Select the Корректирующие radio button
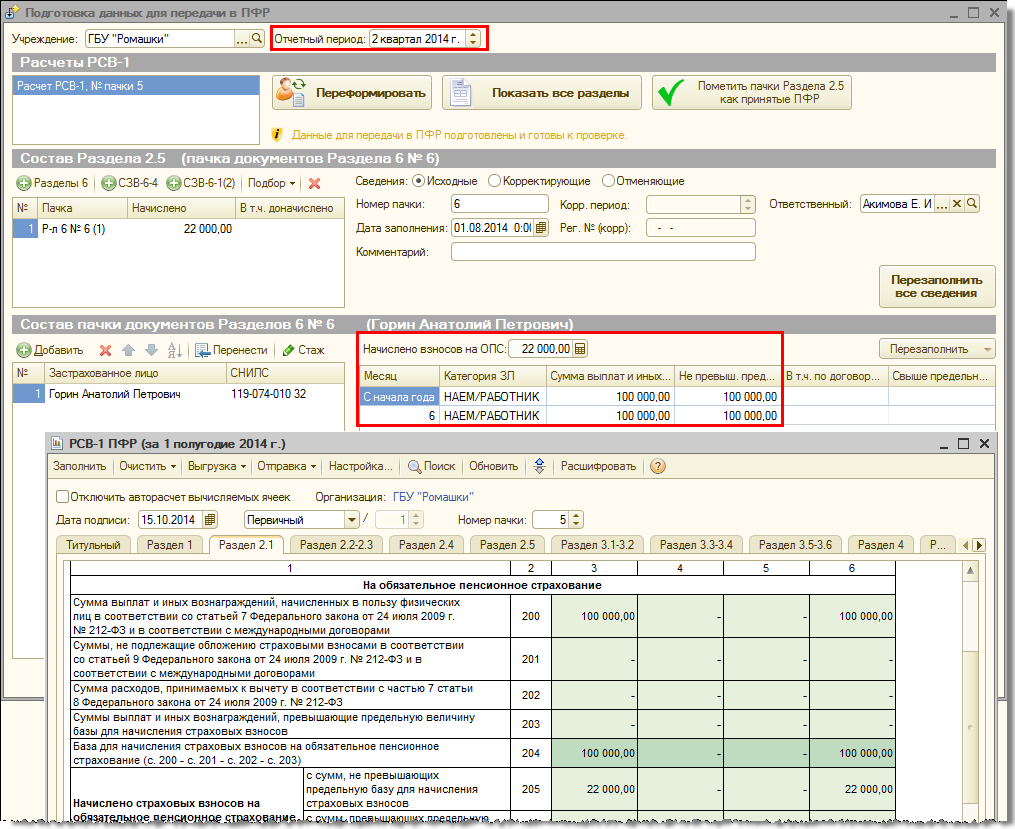The width and height of the screenshot is (1015, 829). pos(494,181)
